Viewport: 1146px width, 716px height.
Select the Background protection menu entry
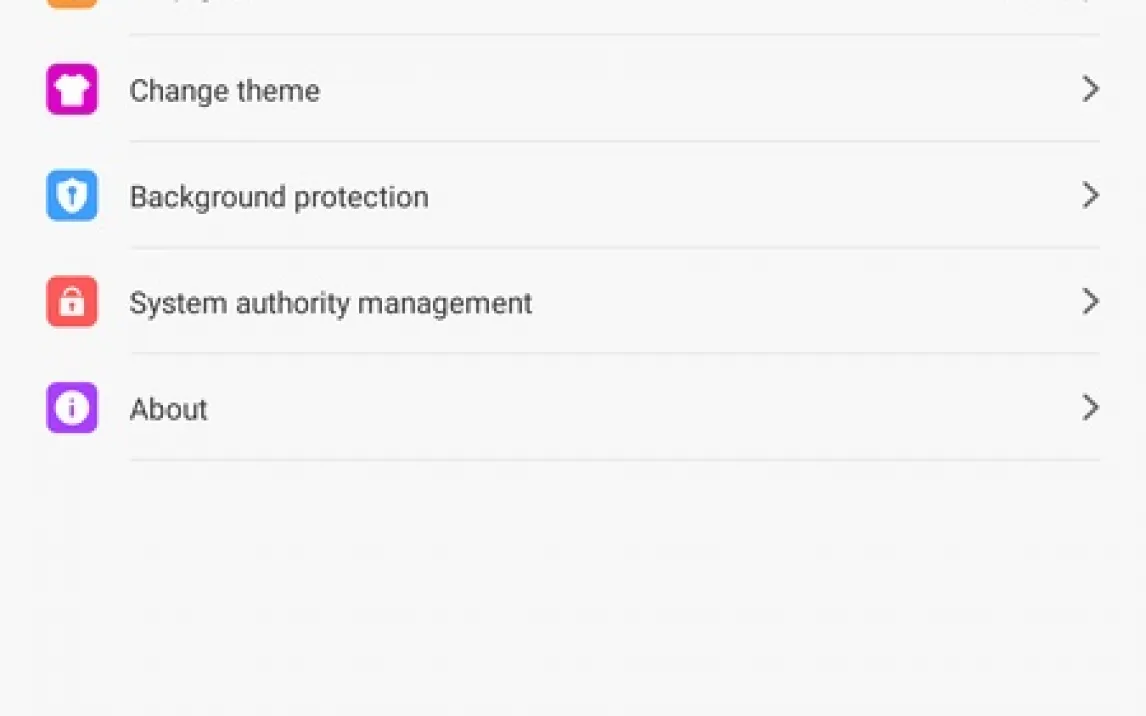[x=279, y=197]
